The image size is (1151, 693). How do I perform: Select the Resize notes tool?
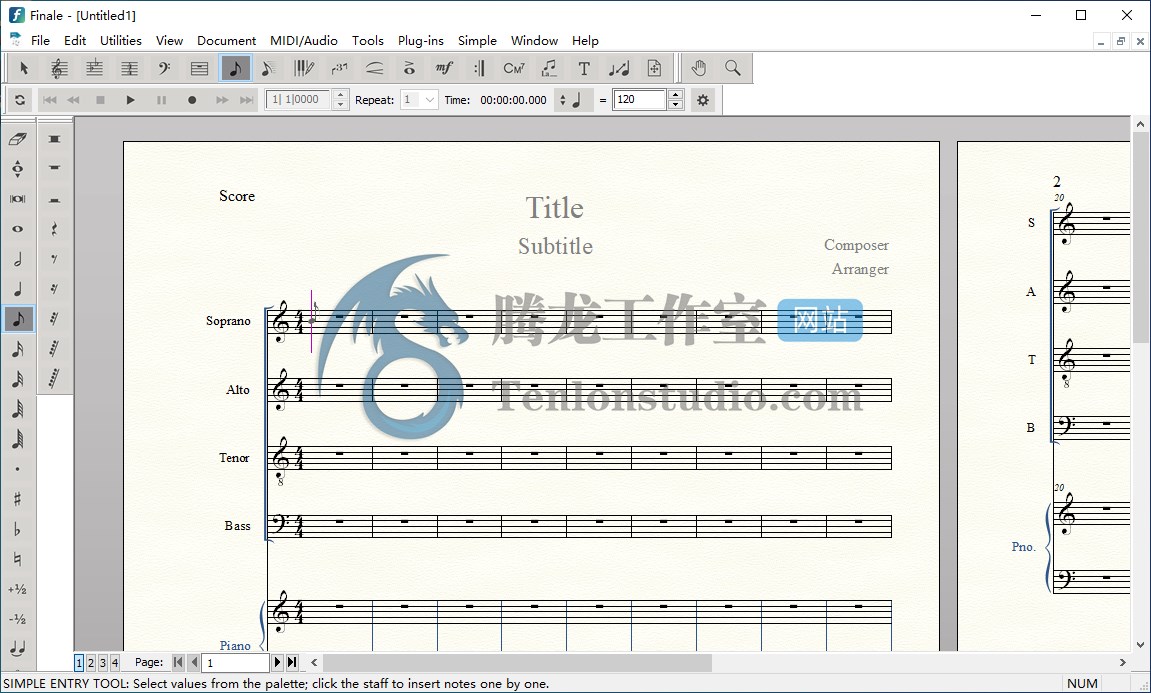(619, 68)
